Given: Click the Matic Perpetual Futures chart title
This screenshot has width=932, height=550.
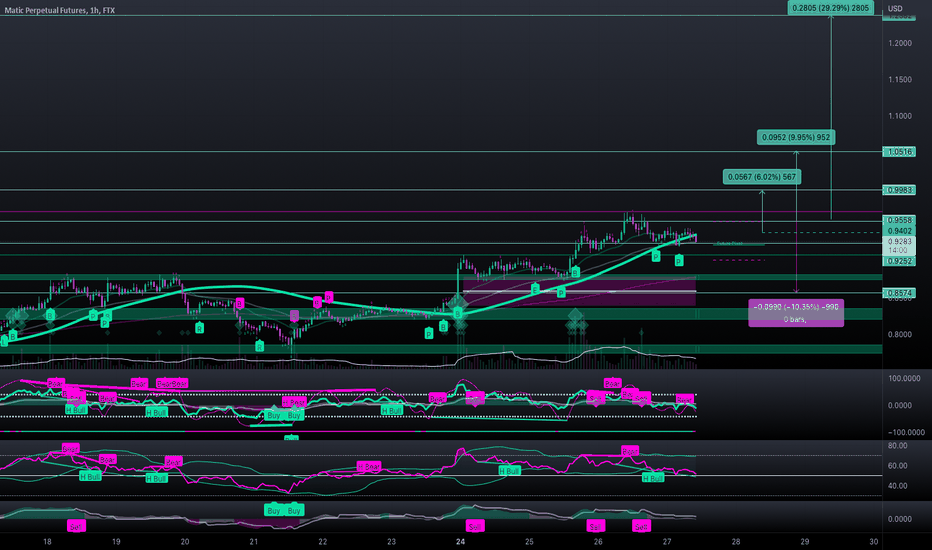Looking at the screenshot, I should coord(59,10).
